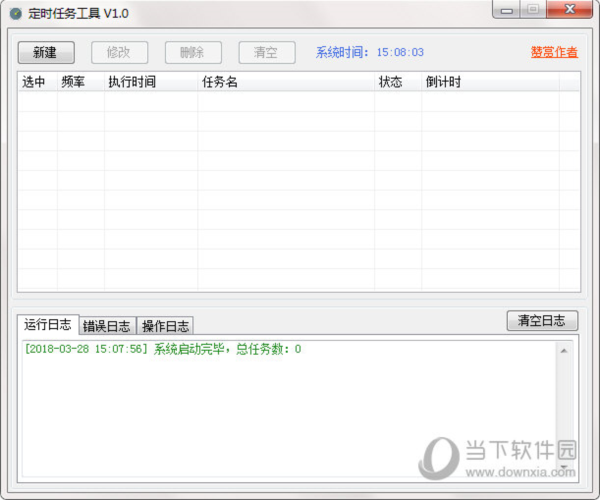Click the 清空日志 button
The width and height of the screenshot is (600, 500).
pos(542,321)
